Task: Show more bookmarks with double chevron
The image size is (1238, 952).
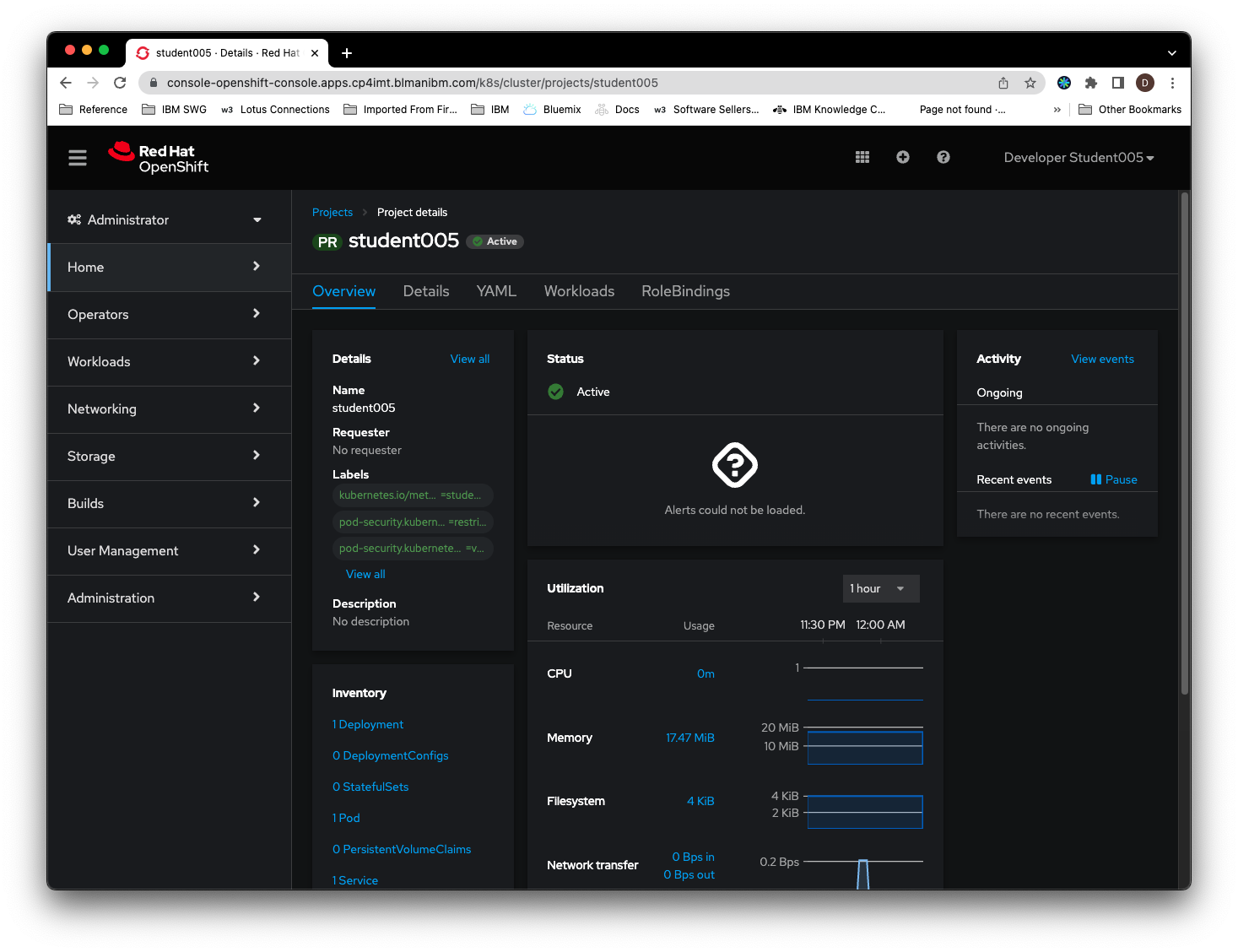Action: 1057,110
